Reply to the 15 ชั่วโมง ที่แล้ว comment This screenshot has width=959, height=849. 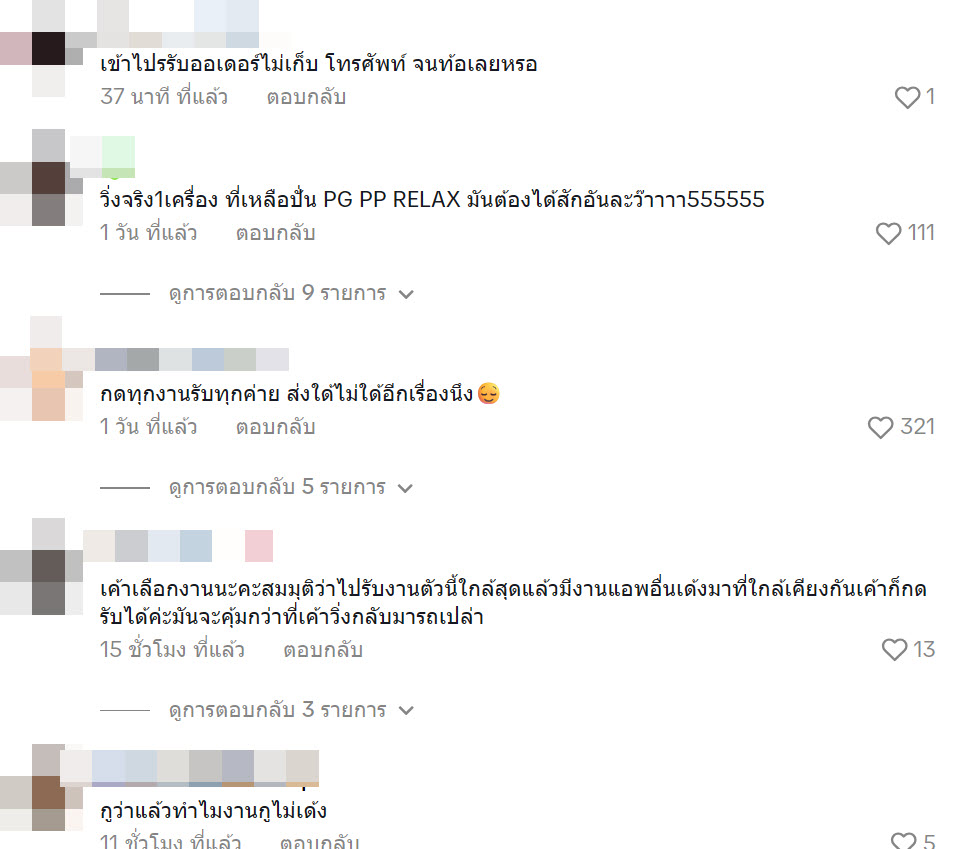(323, 650)
